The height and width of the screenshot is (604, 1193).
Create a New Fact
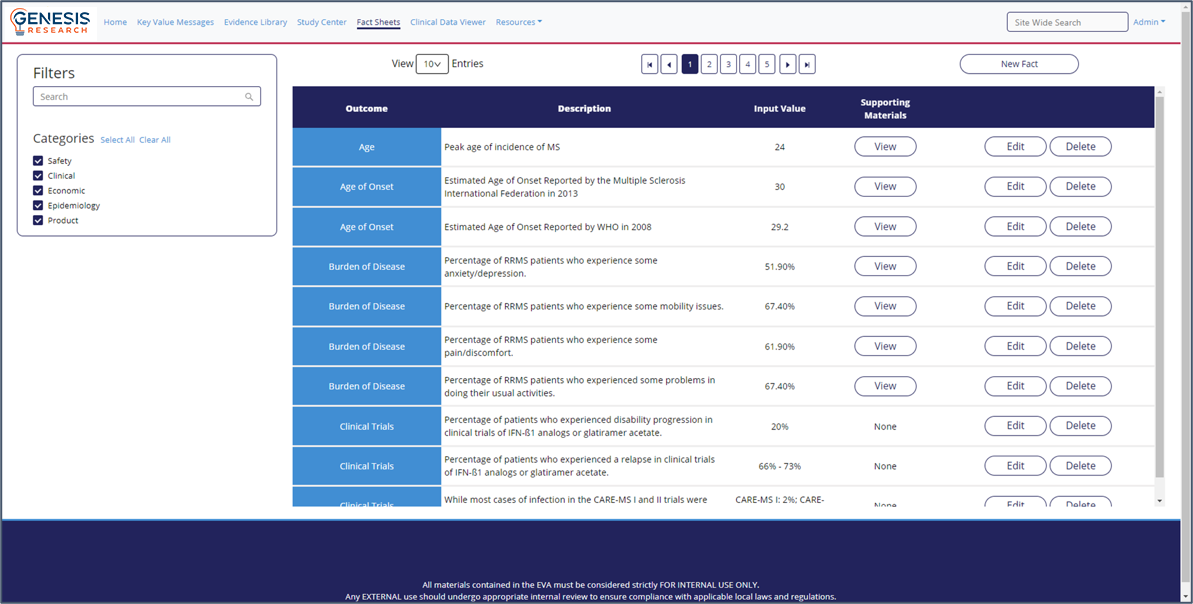[x=1019, y=64]
